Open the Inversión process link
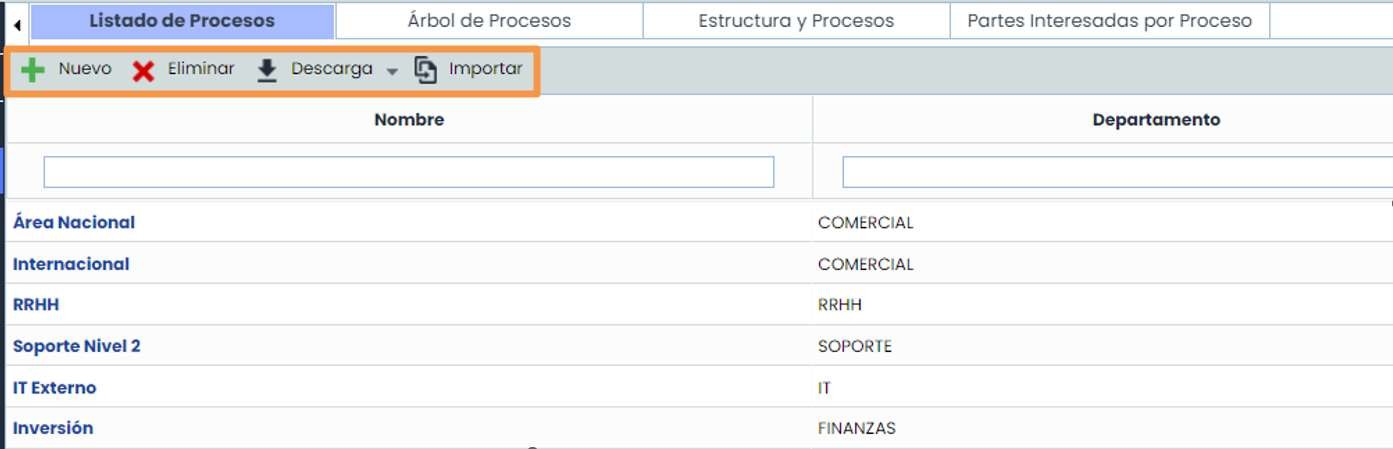Viewport: 1393px width, 449px height. tap(53, 428)
